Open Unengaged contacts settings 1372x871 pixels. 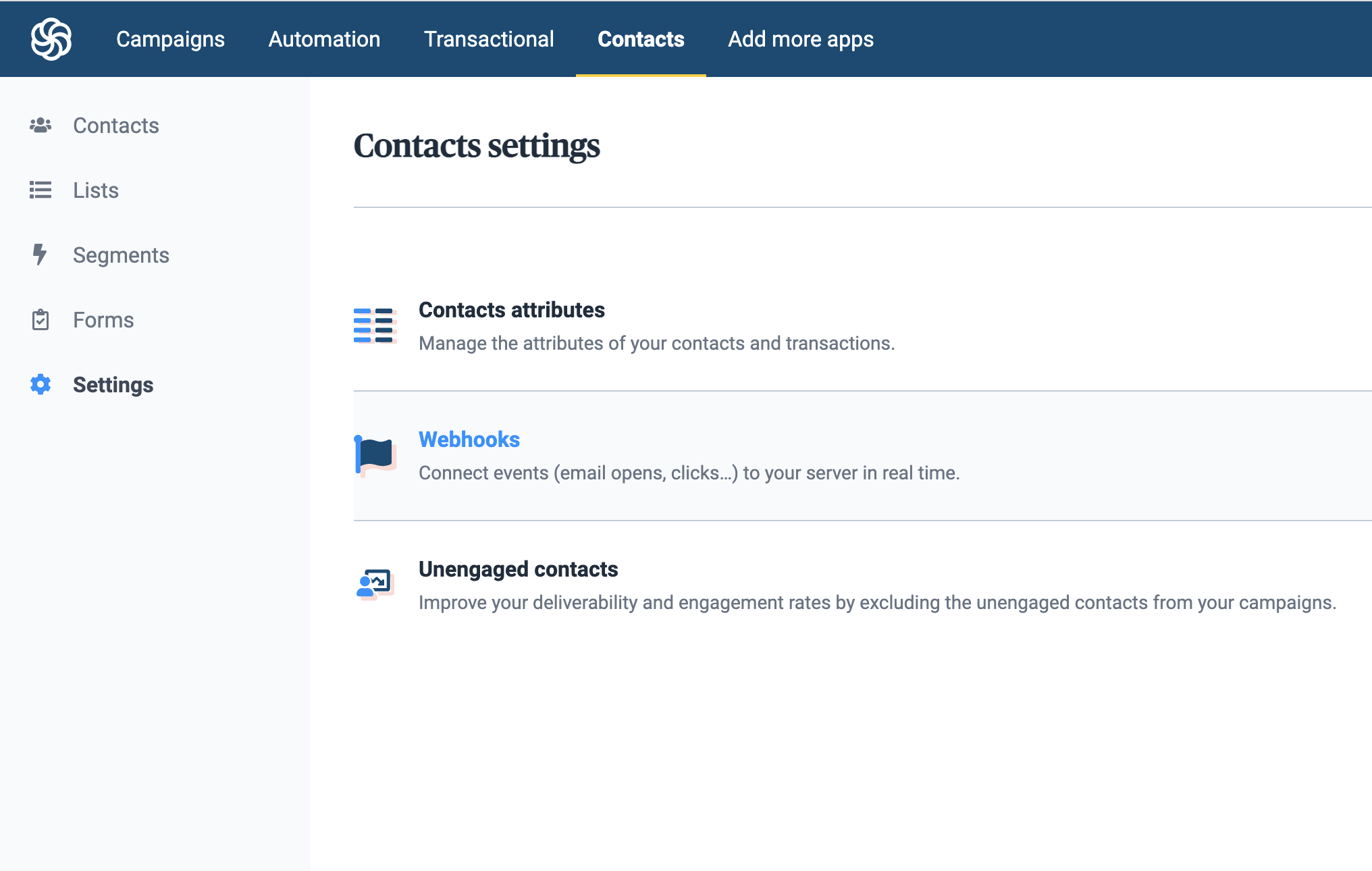518,569
